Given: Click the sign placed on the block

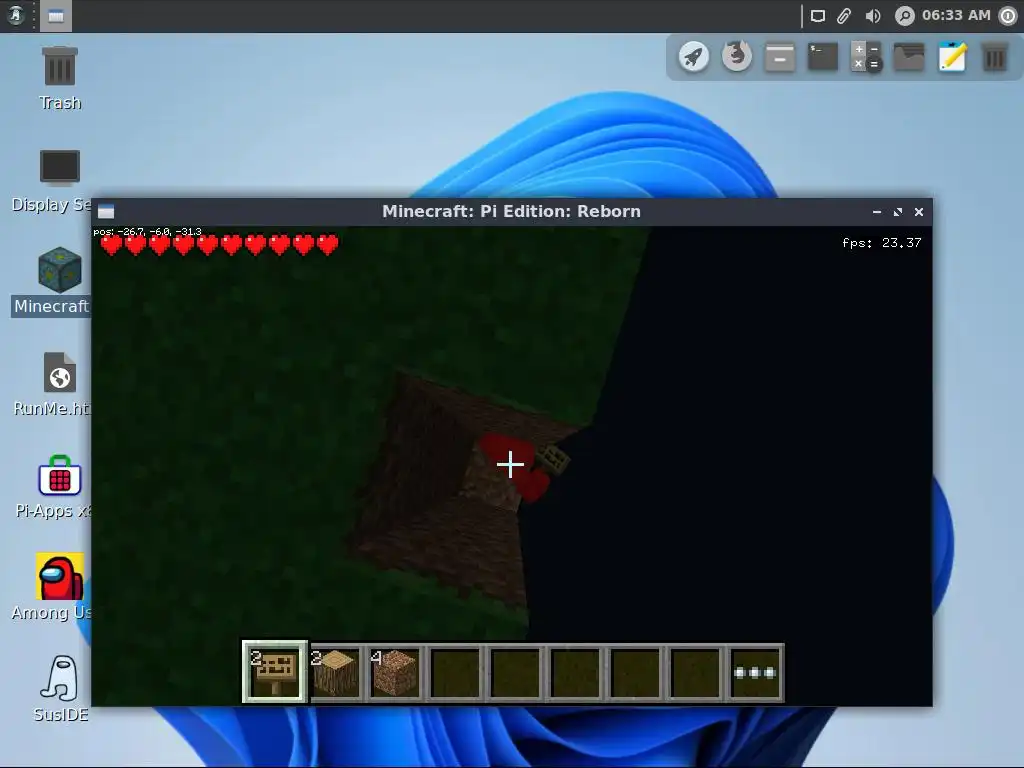Looking at the screenshot, I should tap(552, 458).
